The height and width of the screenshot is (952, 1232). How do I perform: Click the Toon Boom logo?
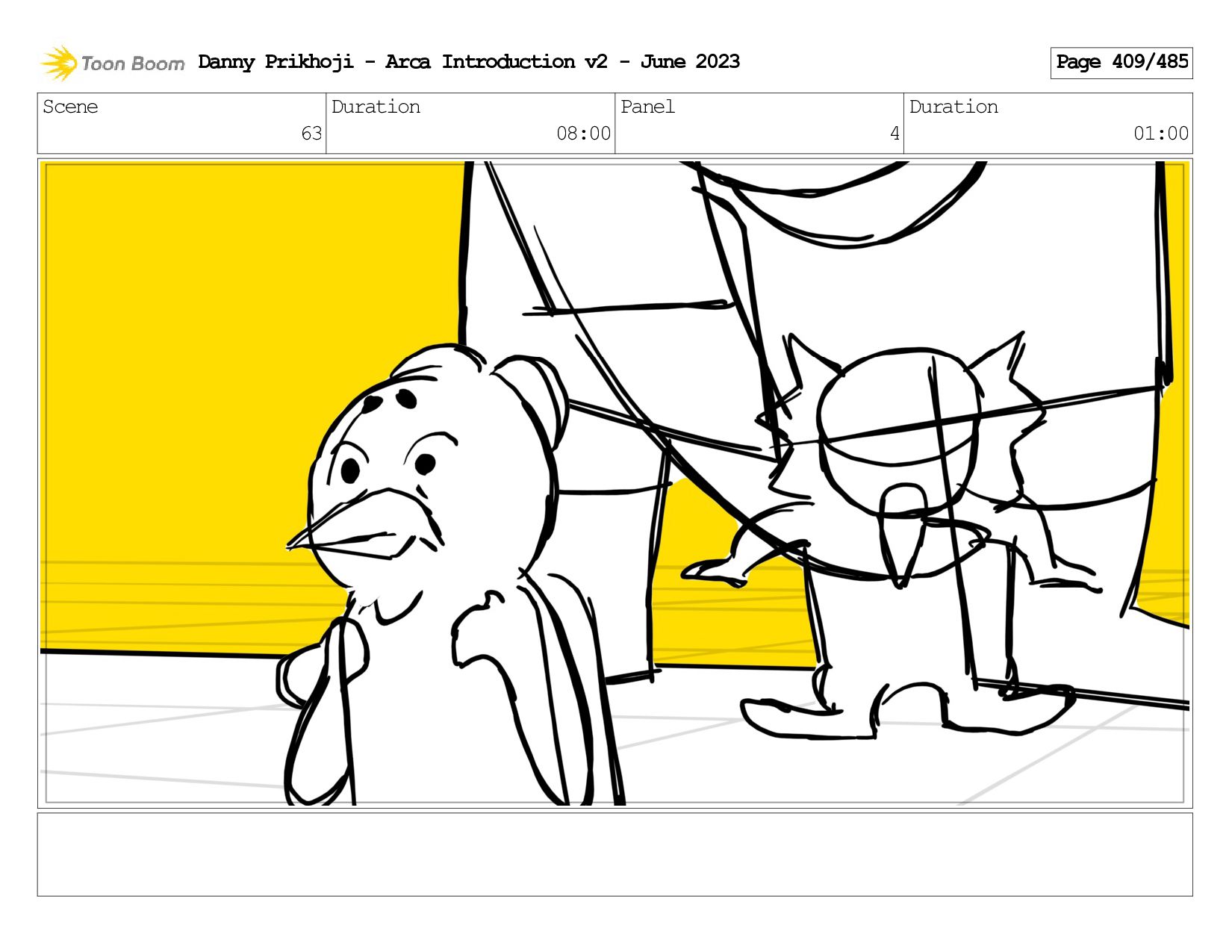pyautogui.click(x=112, y=63)
